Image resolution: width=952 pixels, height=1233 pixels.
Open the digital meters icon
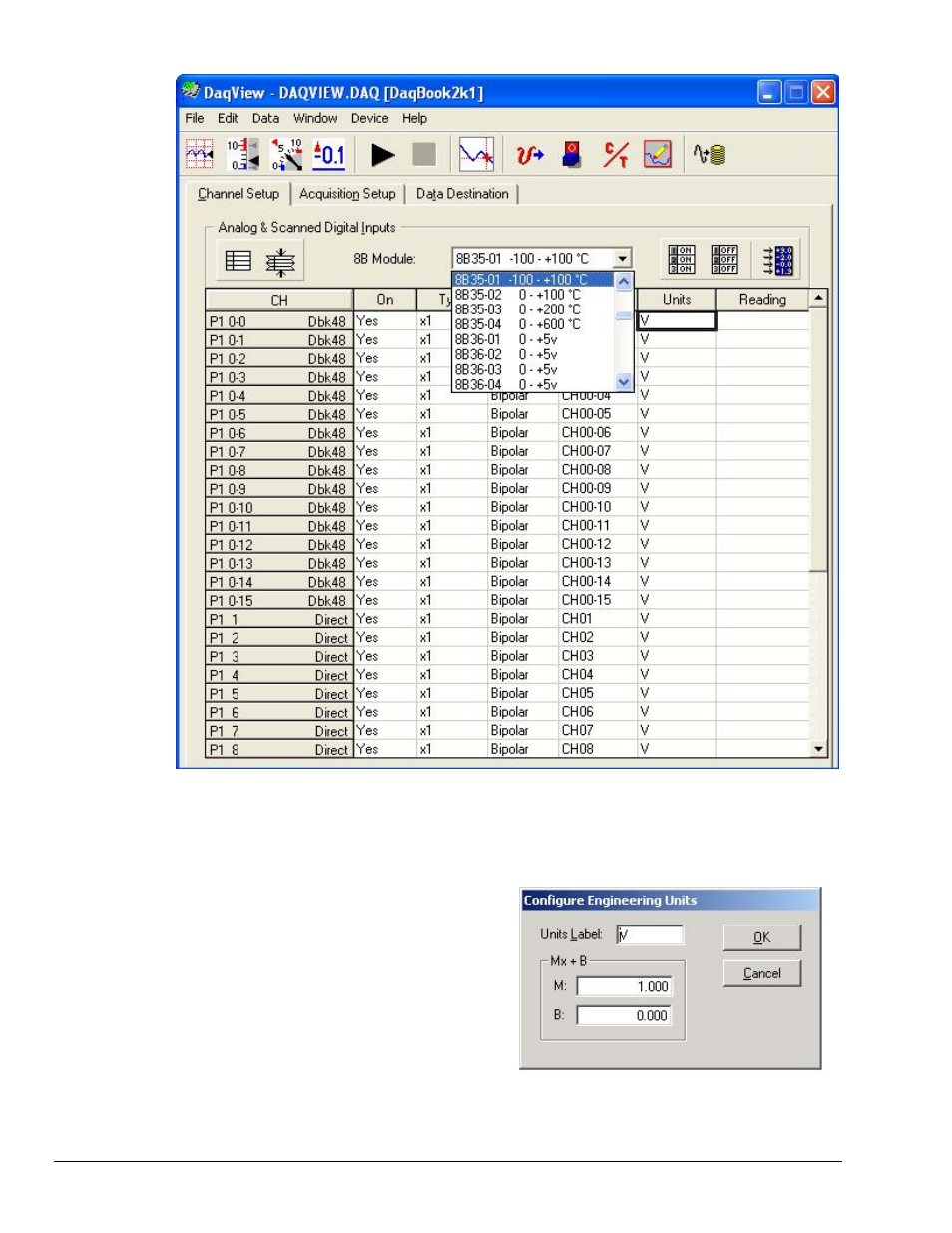(329, 155)
